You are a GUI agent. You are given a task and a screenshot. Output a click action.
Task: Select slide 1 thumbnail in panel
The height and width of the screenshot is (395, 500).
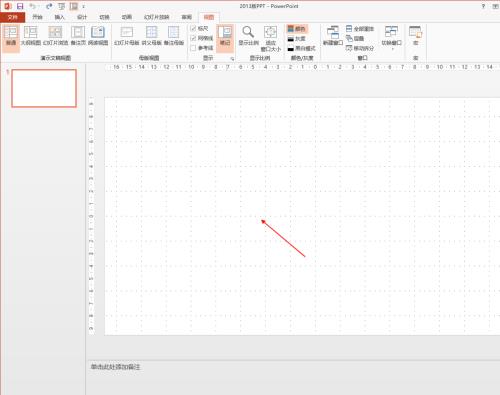click(x=44, y=88)
